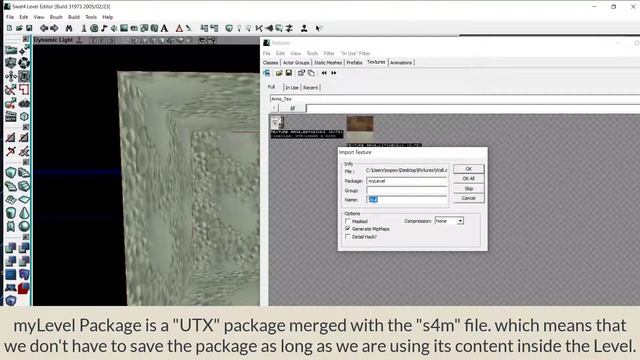Screen dimensions: 640x360
Task: Select the In Use tab
Action: [292, 88]
